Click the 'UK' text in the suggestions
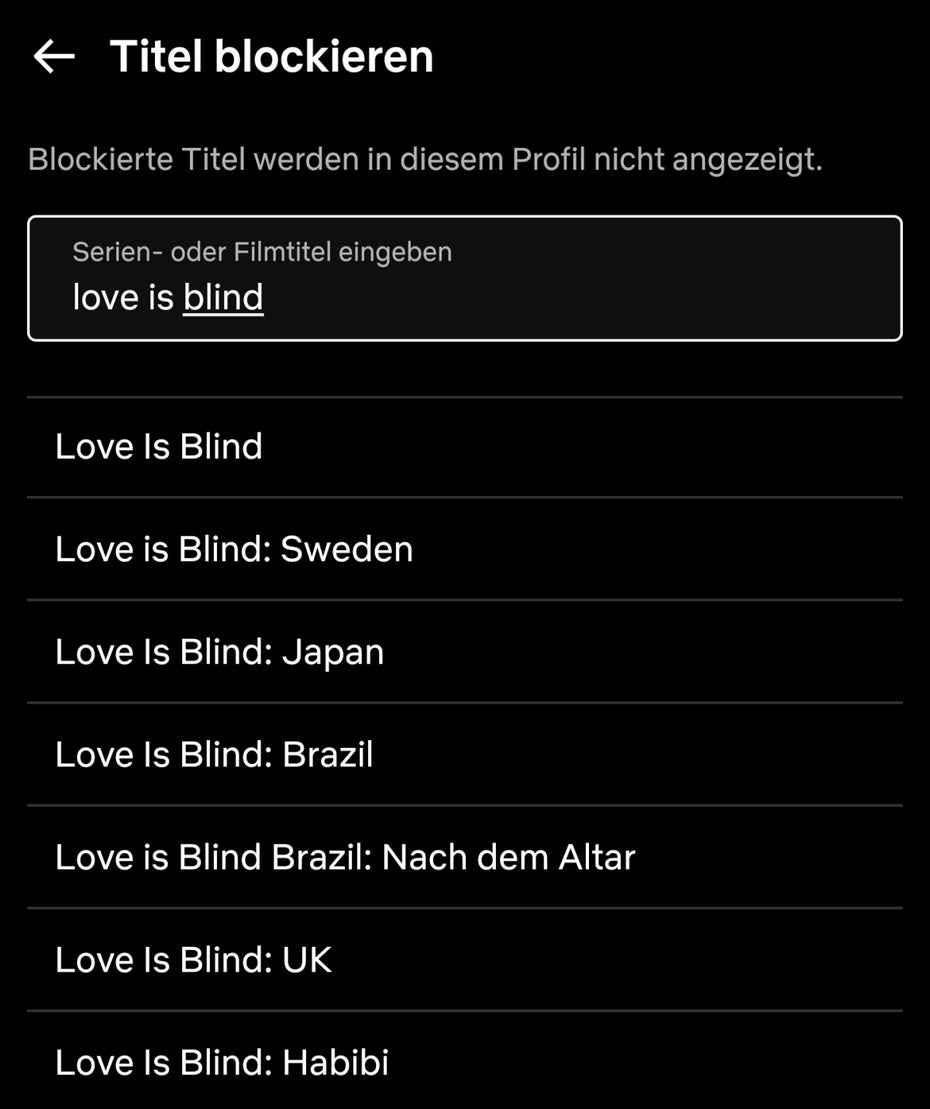The width and height of the screenshot is (930, 1109). (x=307, y=960)
